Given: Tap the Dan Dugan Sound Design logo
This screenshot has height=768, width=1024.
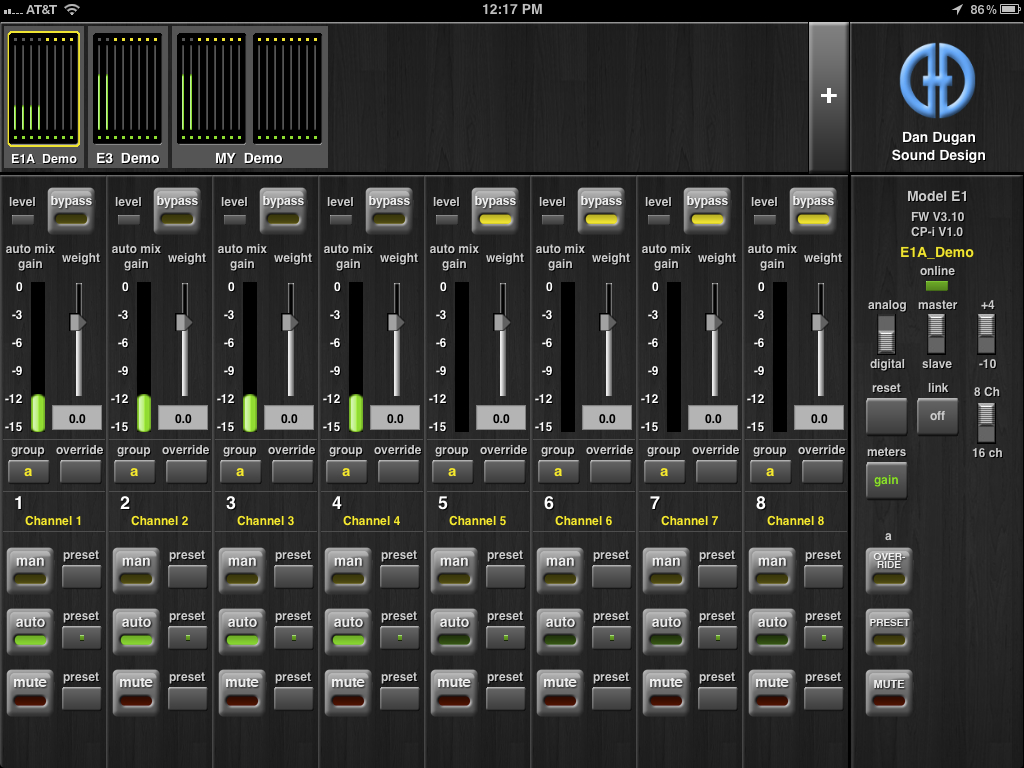Looking at the screenshot, I should (x=937, y=81).
